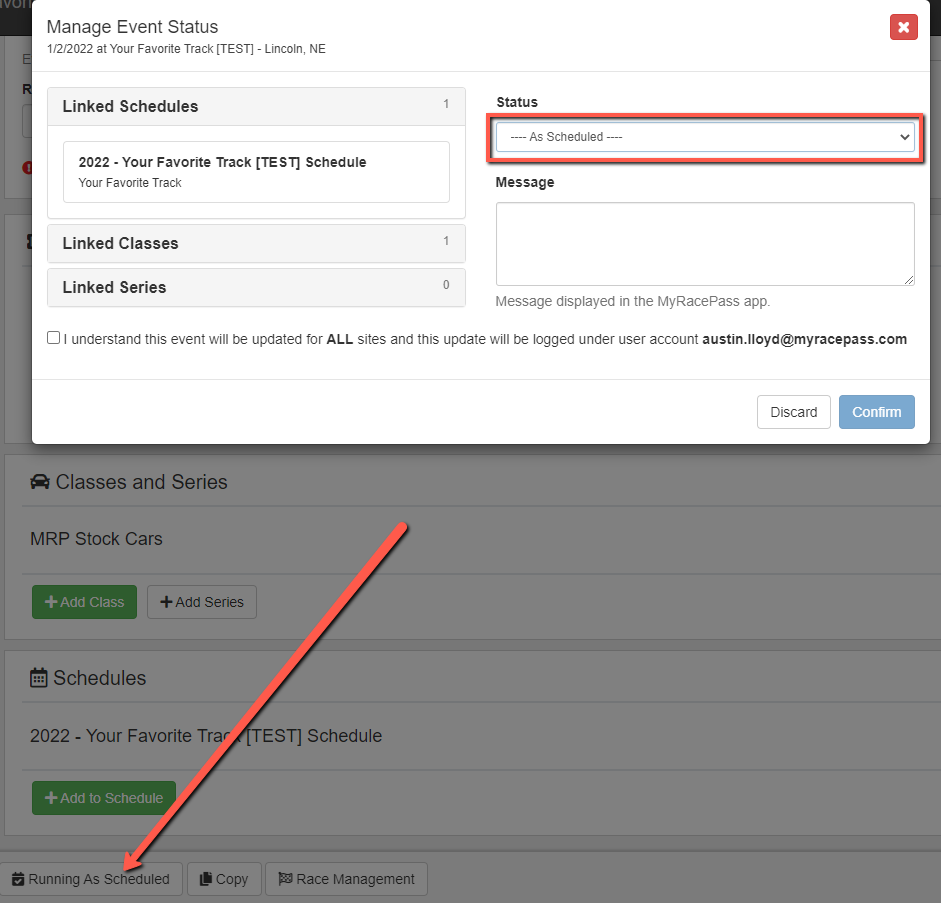
Task: Click the Add Series button
Action: coord(202,602)
